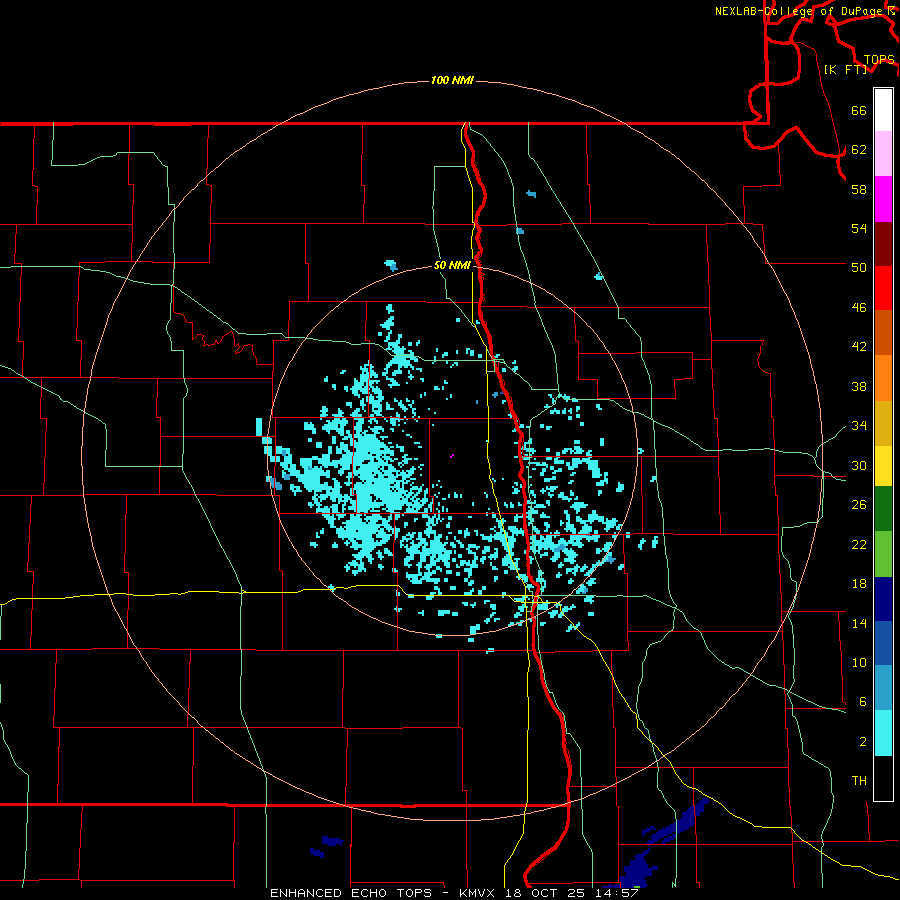The width and height of the screenshot is (900, 900).
Task: Click the white swatch in the legend
Action: click(x=883, y=110)
